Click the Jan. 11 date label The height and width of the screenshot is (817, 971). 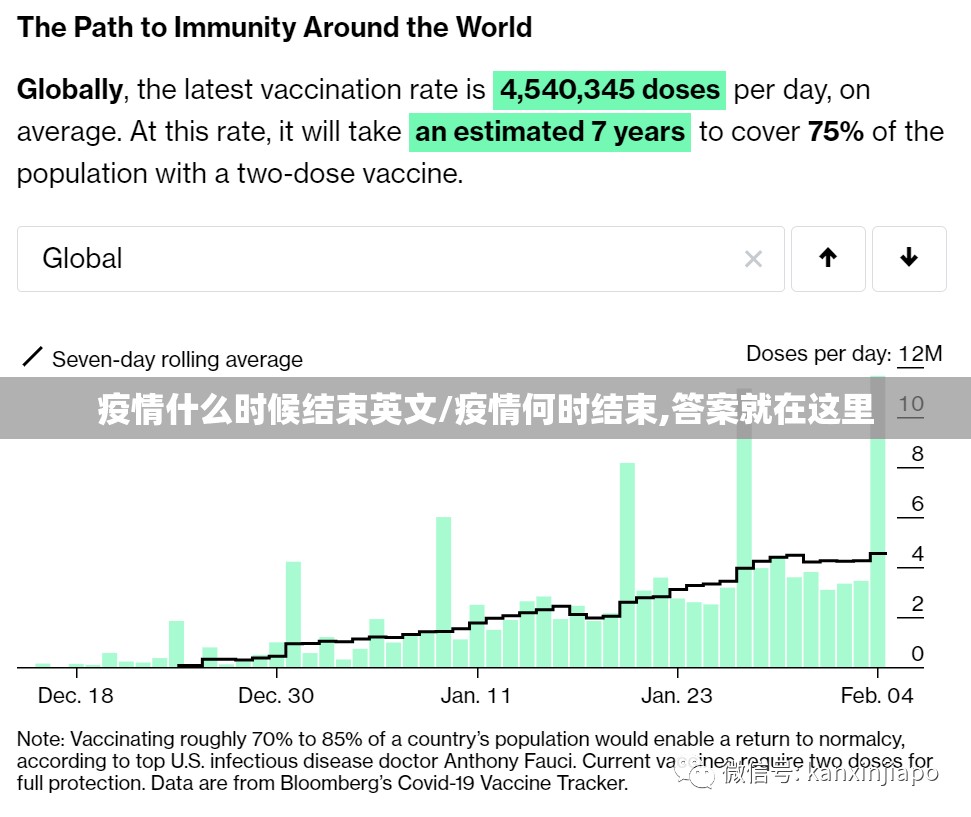tap(476, 696)
